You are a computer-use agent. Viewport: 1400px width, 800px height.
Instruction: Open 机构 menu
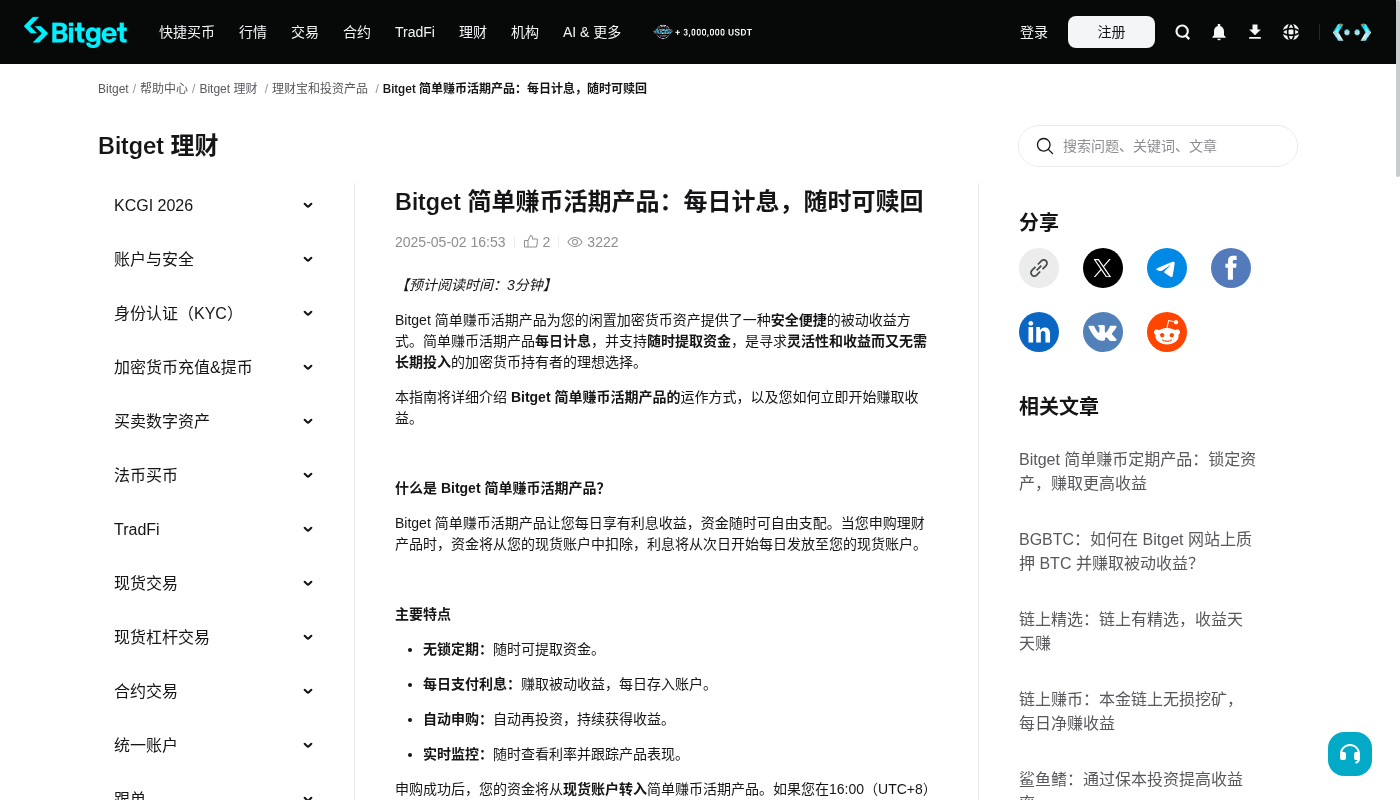525,32
